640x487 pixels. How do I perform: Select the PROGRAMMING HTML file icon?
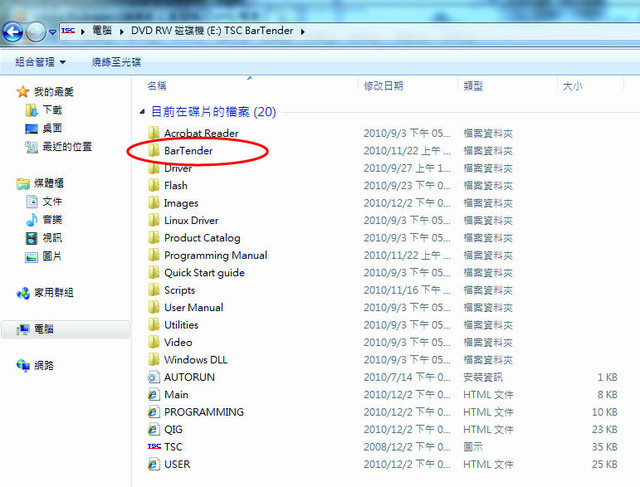click(x=154, y=412)
